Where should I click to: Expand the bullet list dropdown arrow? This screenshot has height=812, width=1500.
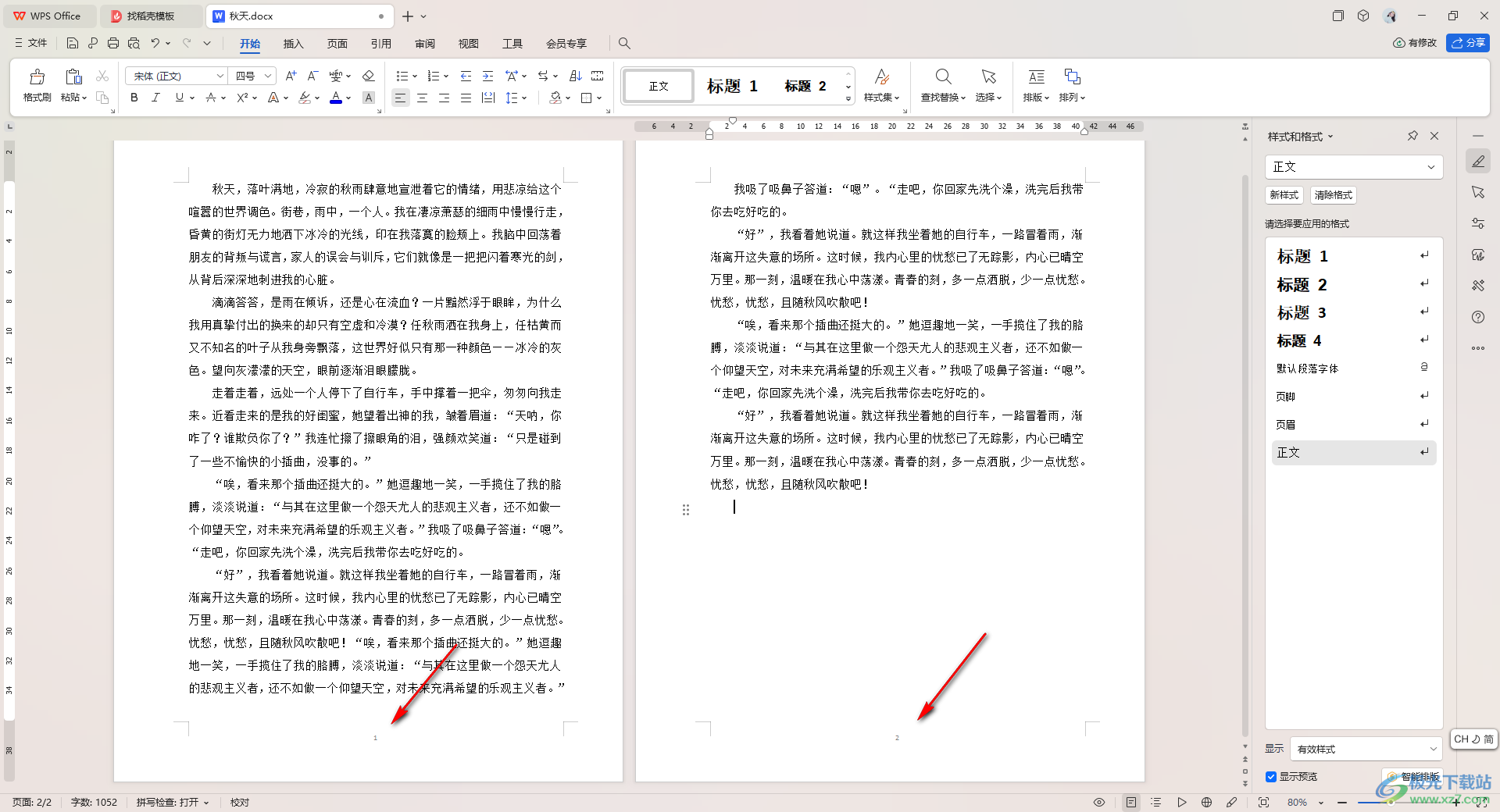pyautogui.click(x=415, y=77)
